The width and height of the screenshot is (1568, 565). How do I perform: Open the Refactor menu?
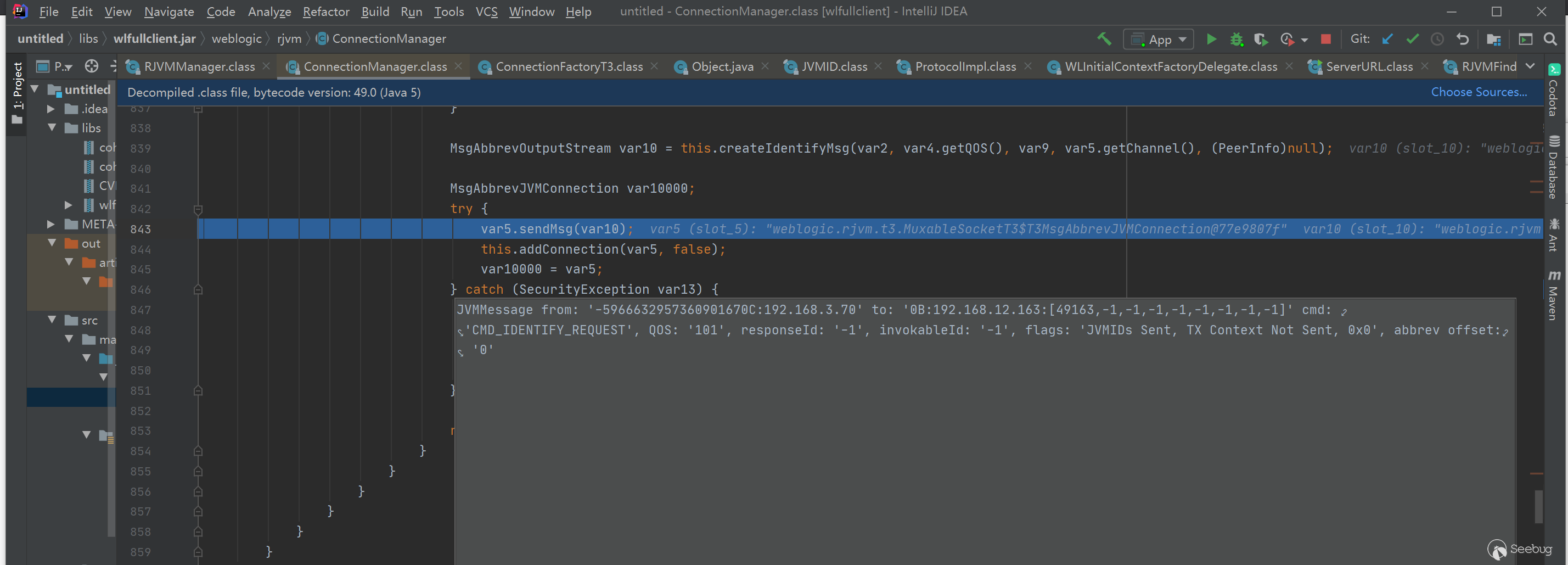(325, 12)
